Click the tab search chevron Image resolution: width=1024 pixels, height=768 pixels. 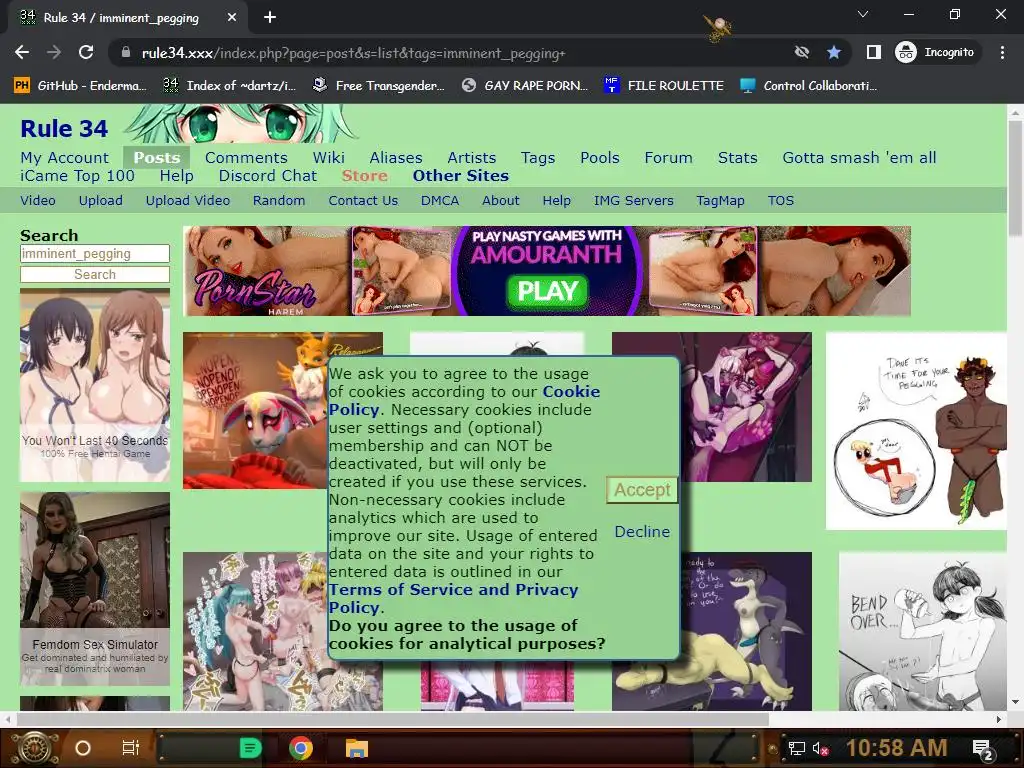tap(863, 14)
